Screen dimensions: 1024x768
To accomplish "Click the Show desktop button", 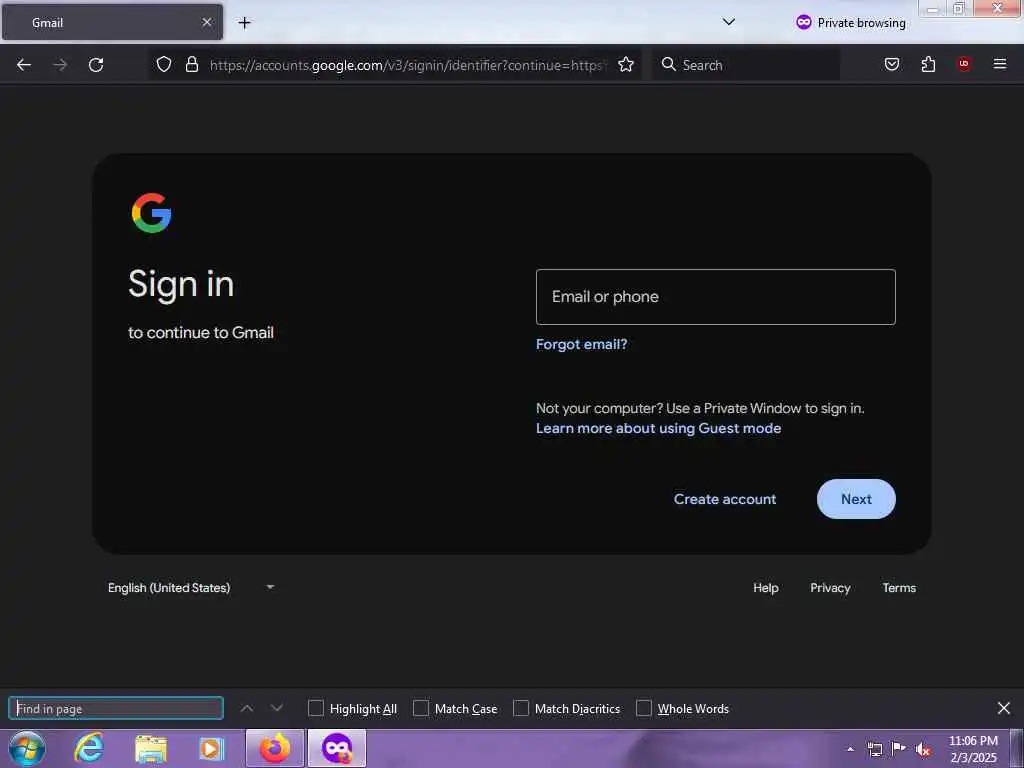I will click(1017, 748).
